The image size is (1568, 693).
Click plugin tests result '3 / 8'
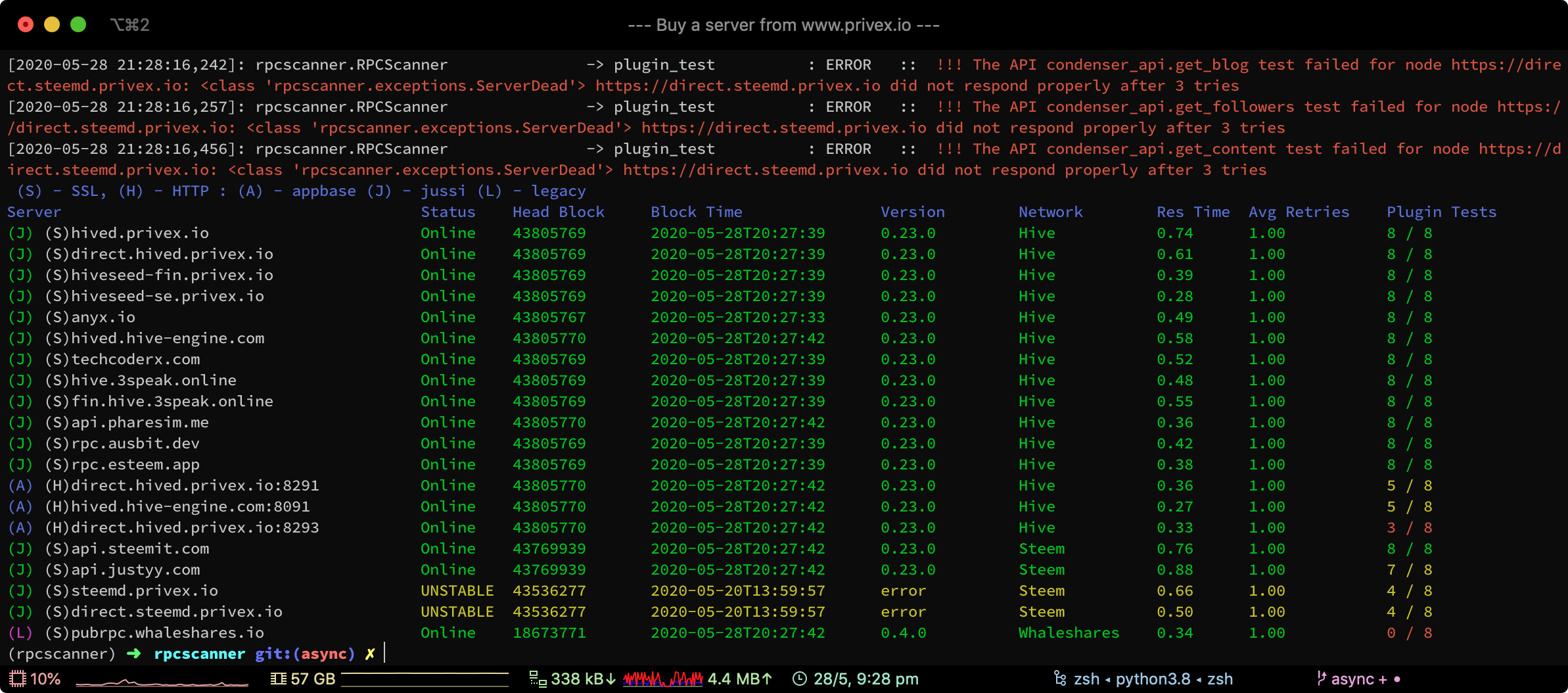(1410, 527)
